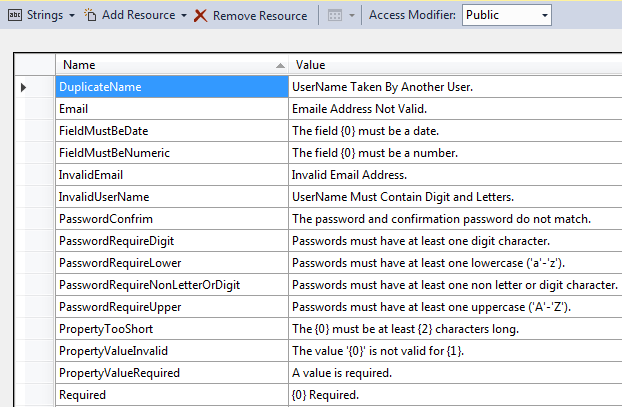Click the Strings resource type icon

pyautogui.click(x=15, y=16)
